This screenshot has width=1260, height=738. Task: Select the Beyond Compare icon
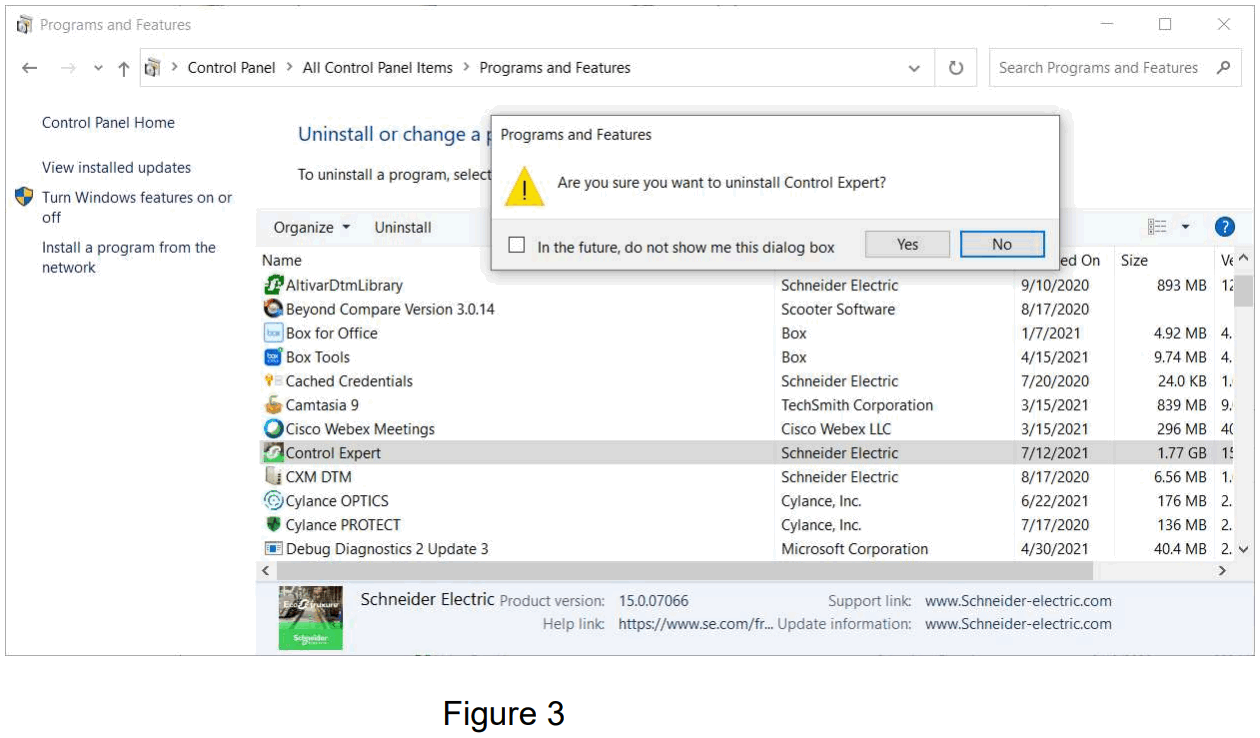tap(271, 309)
